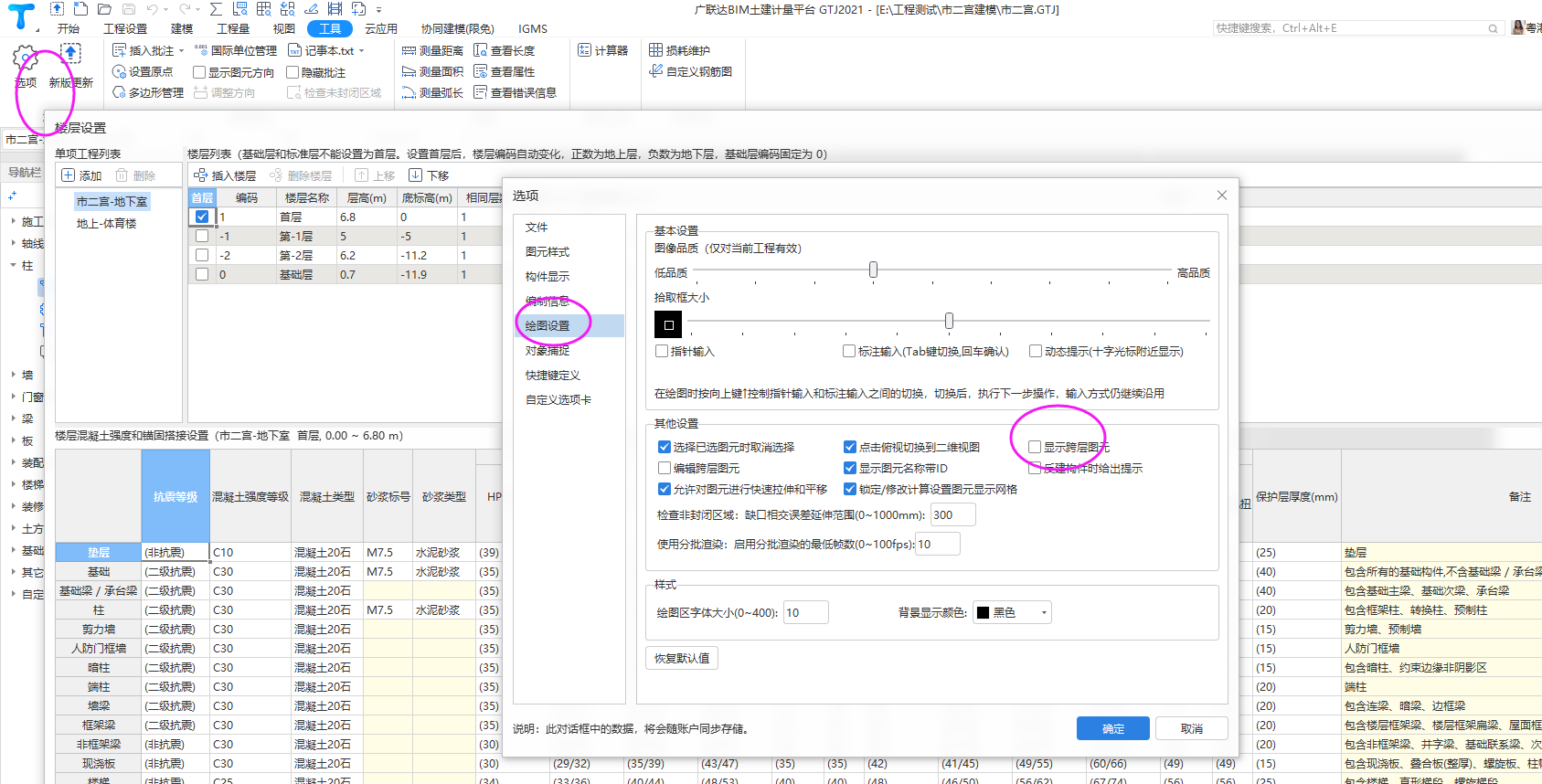Enable 编辑跨层图元 checkbox
The image size is (1542, 784).
665,468
